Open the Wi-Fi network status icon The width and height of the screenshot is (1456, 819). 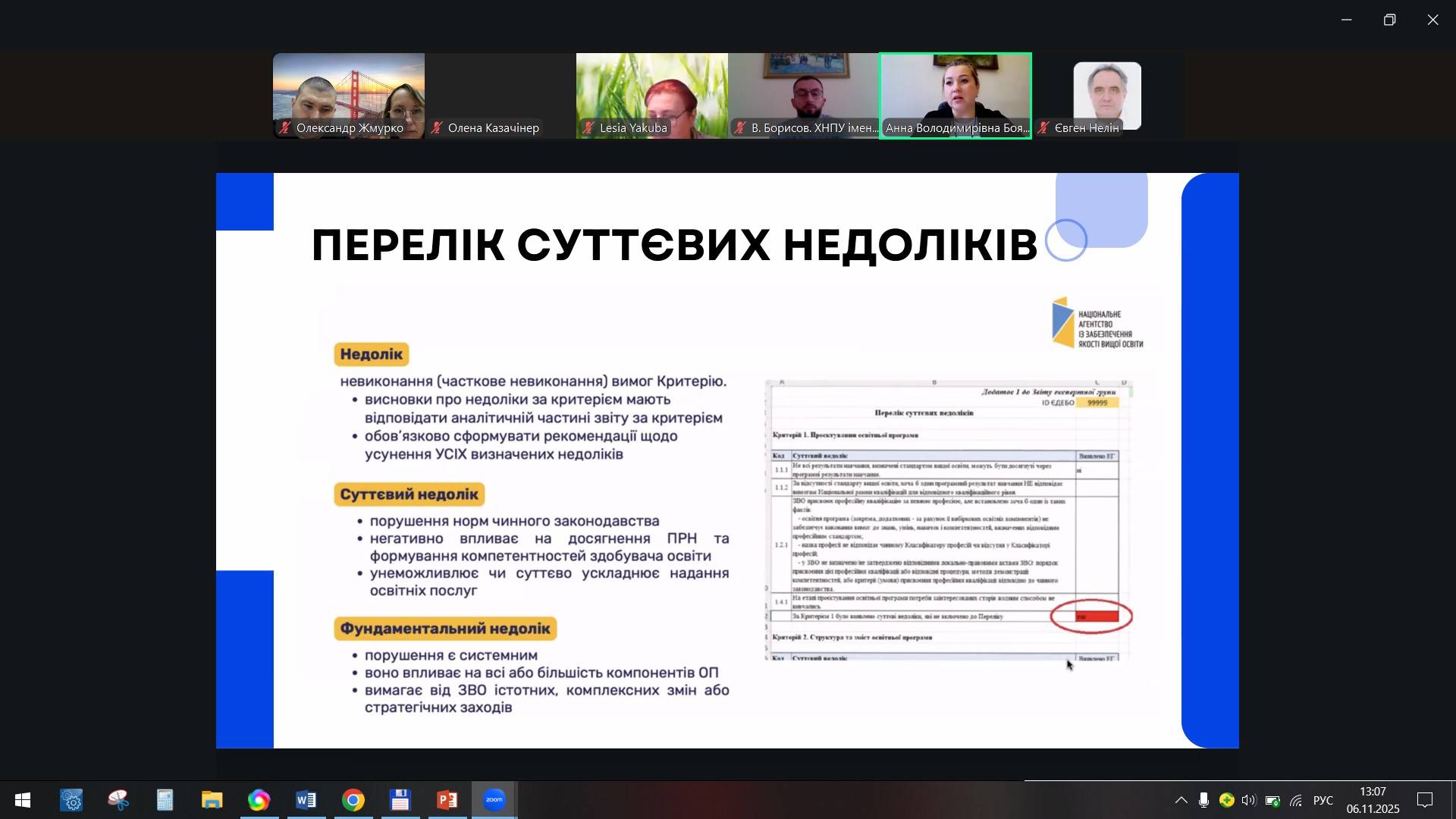(1296, 801)
